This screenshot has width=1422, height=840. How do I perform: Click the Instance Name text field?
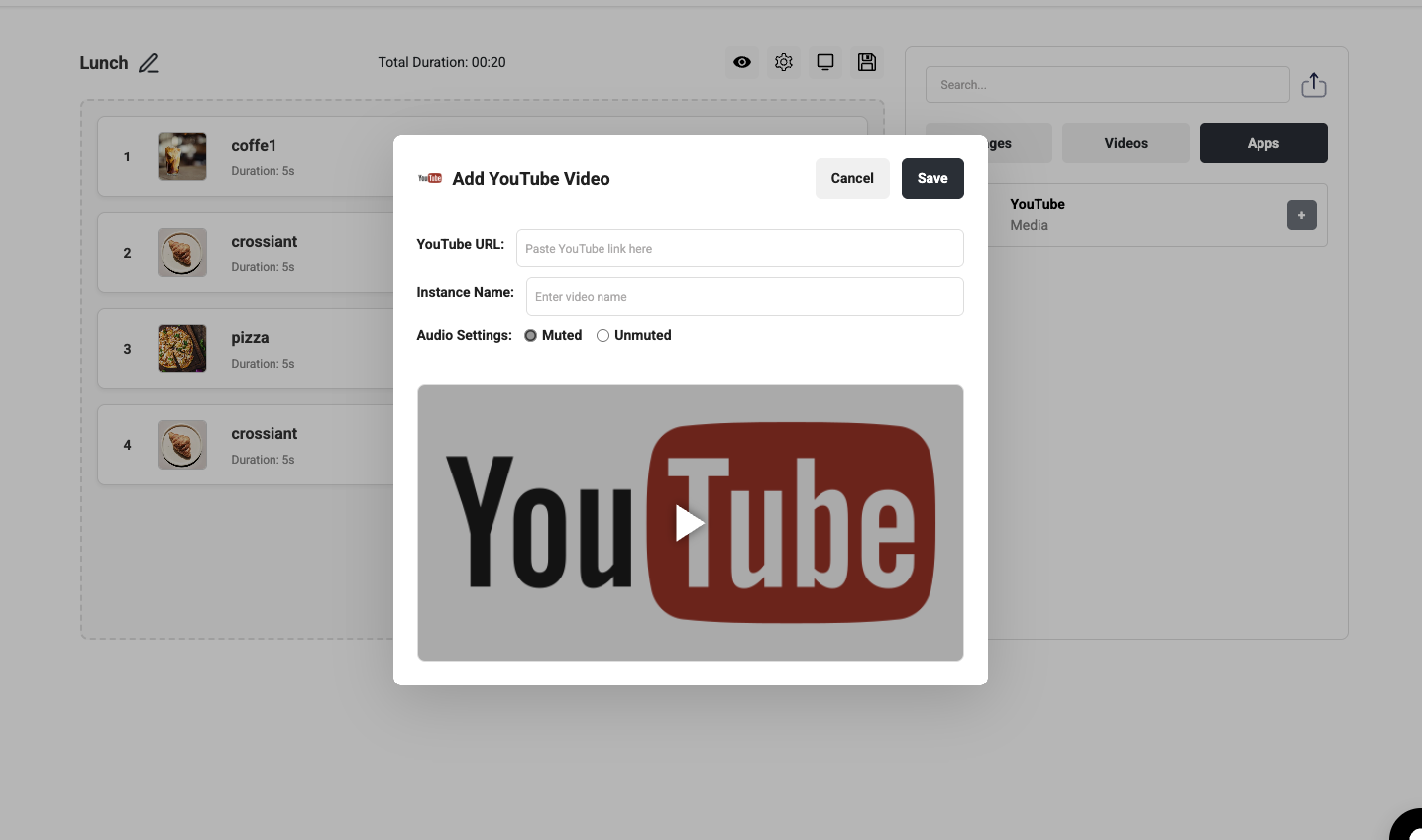point(744,297)
